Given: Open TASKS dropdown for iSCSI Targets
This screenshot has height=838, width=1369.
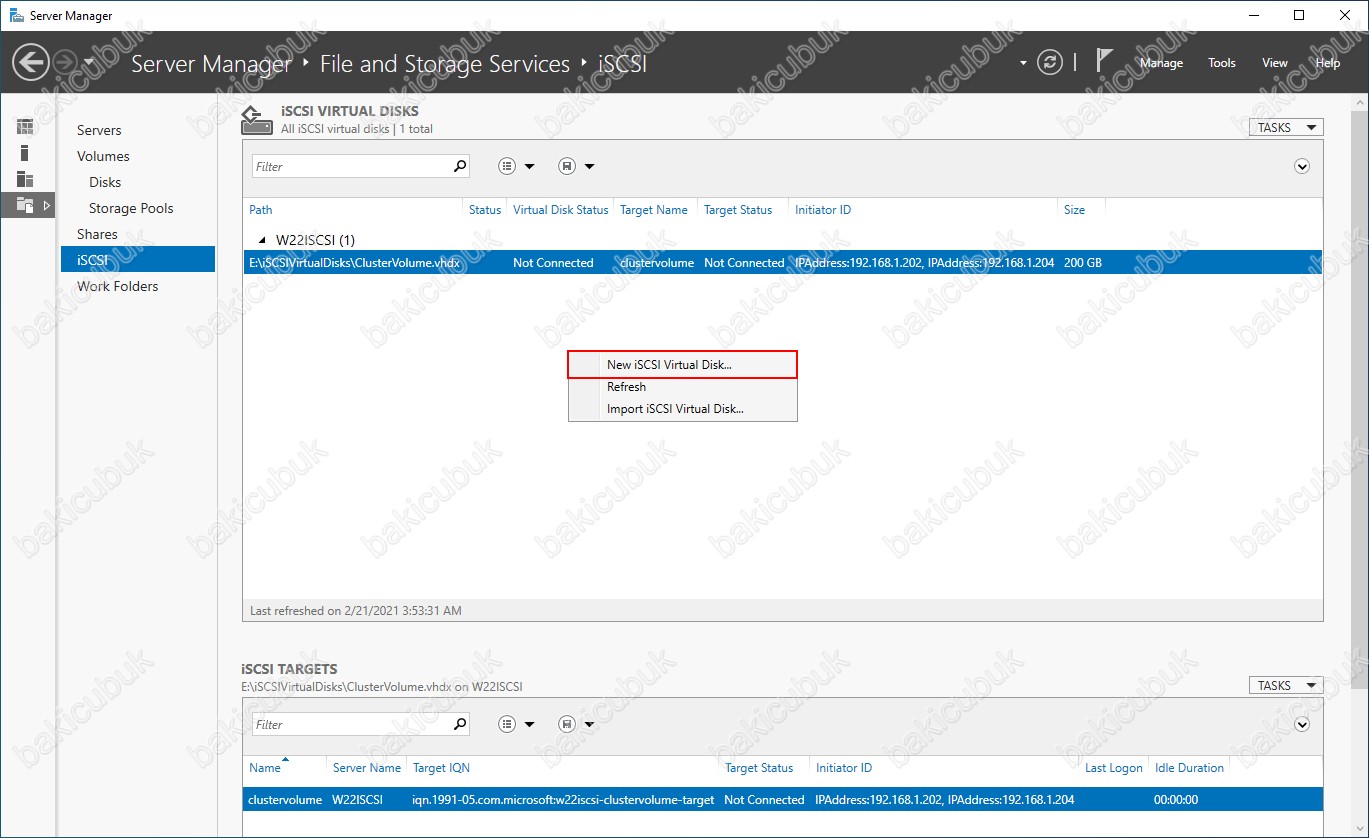Looking at the screenshot, I should [x=1286, y=685].
